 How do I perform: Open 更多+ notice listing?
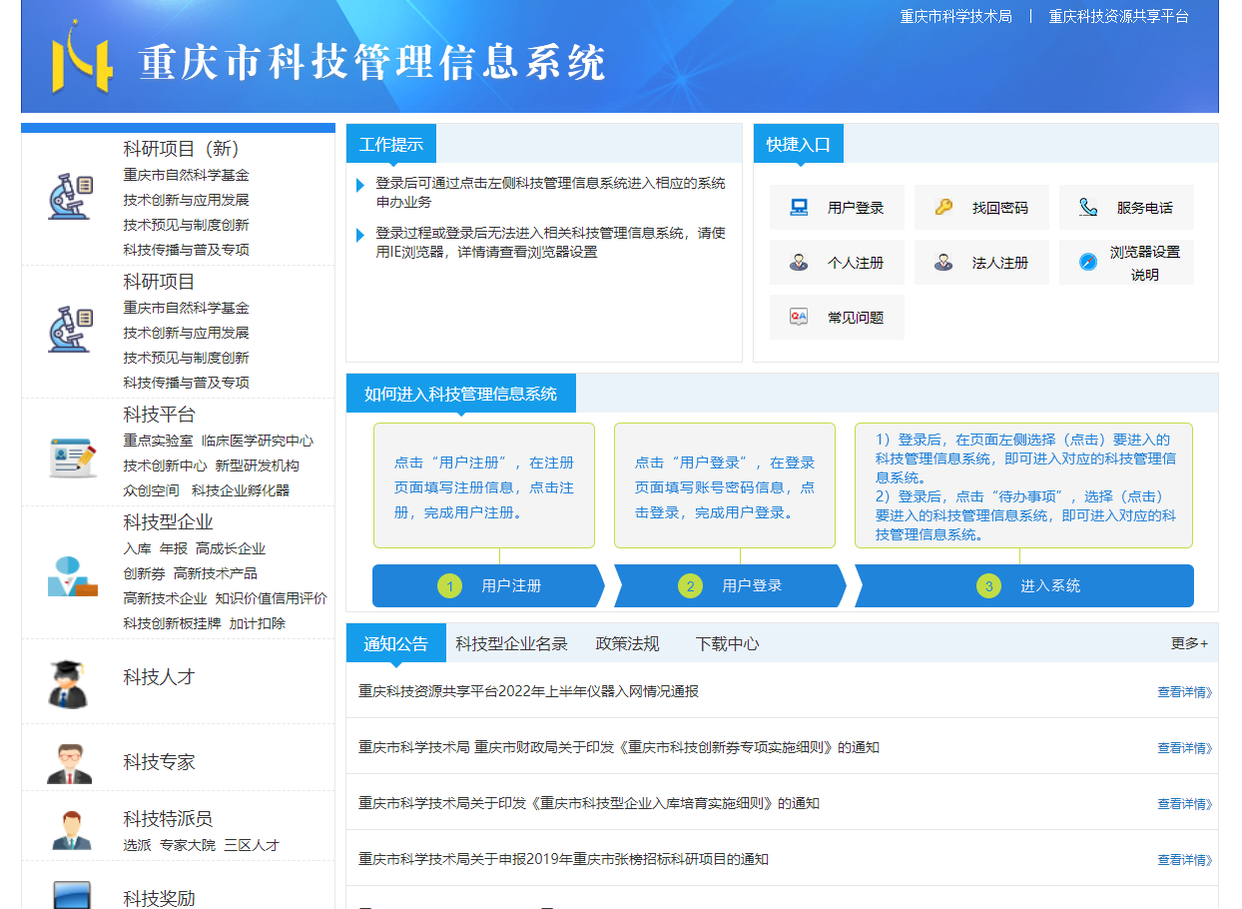pyautogui.click(x=1188, y=643)
